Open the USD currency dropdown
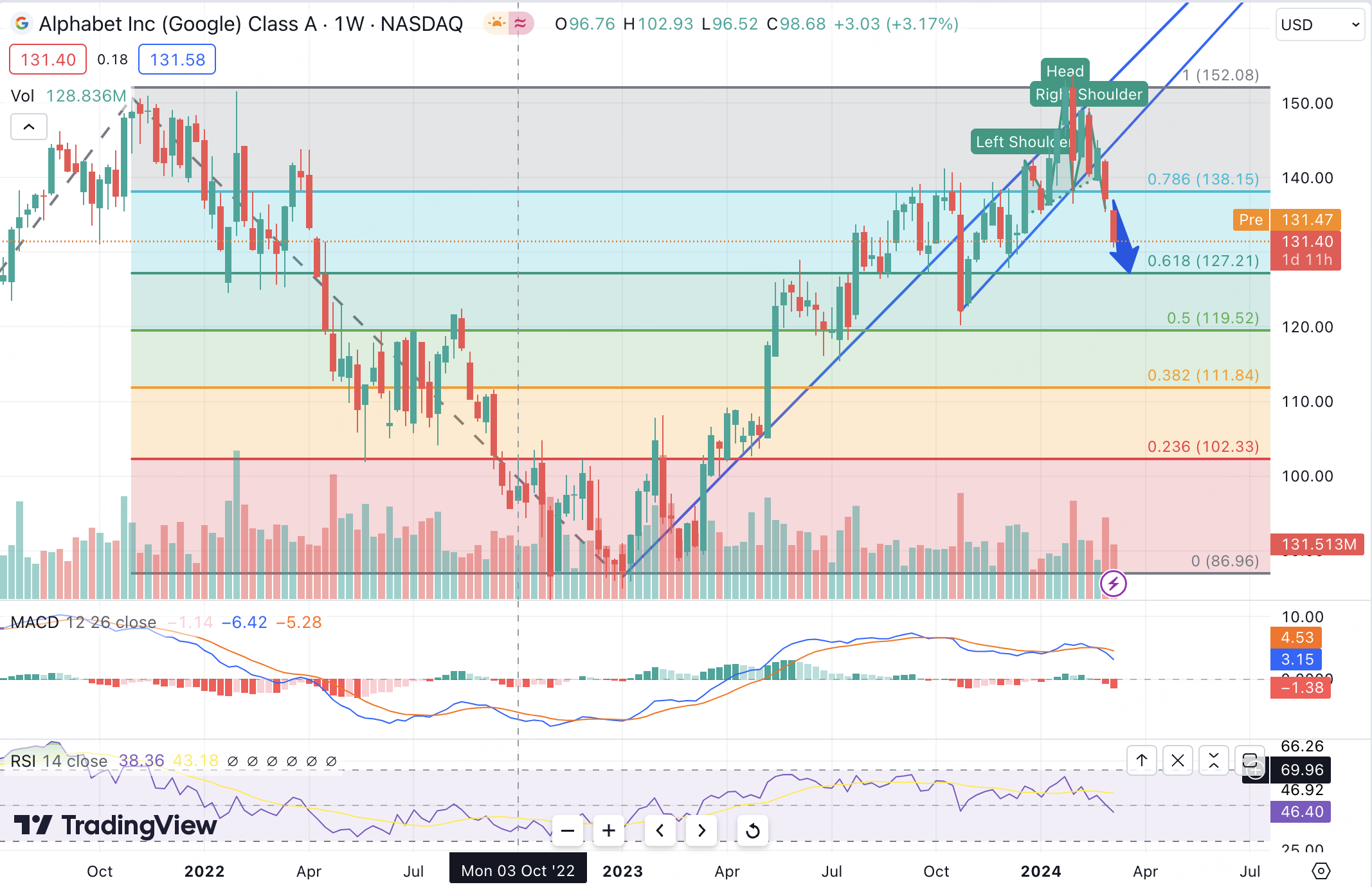 (x=1320, y=25)
